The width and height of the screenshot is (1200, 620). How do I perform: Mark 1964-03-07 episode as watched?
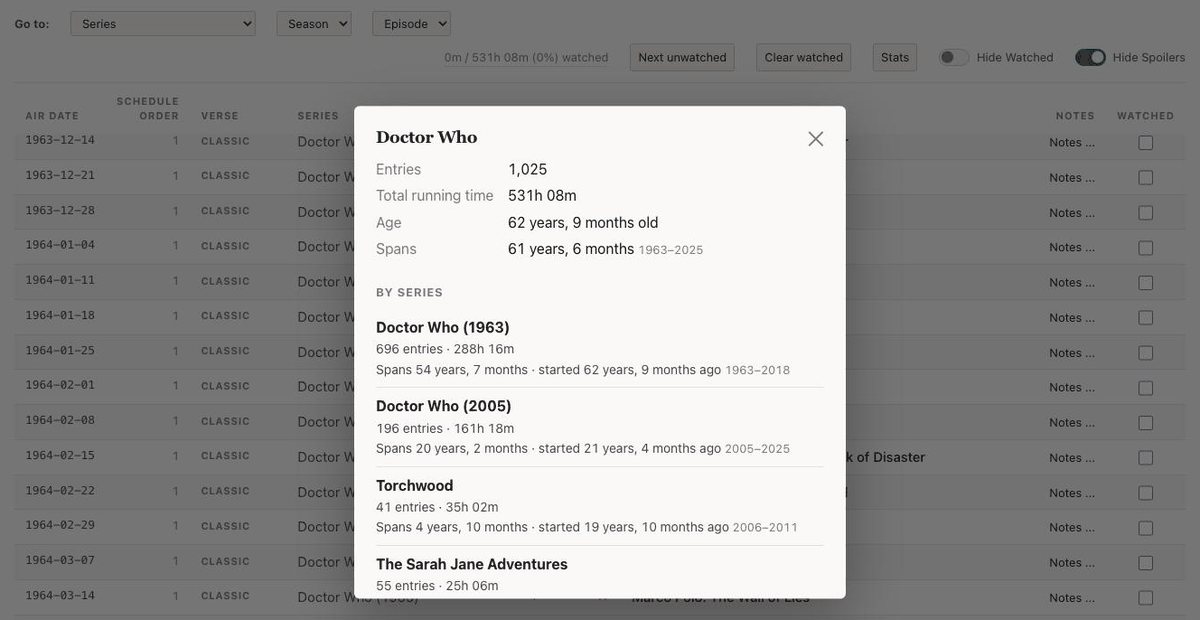point(1146,562)
